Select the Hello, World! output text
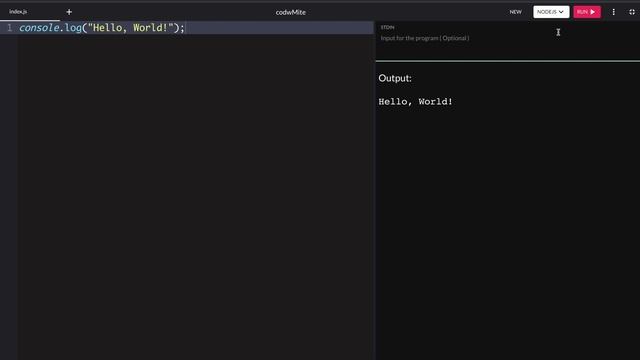Image resolution: width=640 pixels, height=360 pixels. [415, 102]
